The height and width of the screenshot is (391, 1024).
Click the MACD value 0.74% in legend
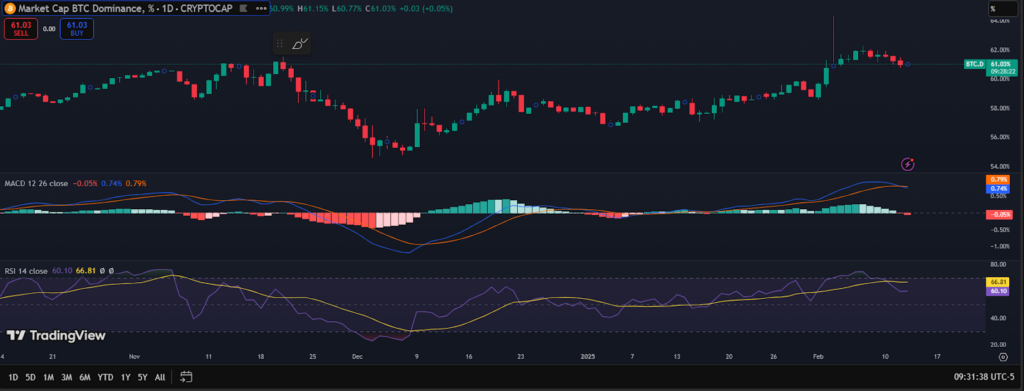tap(112, 183)
